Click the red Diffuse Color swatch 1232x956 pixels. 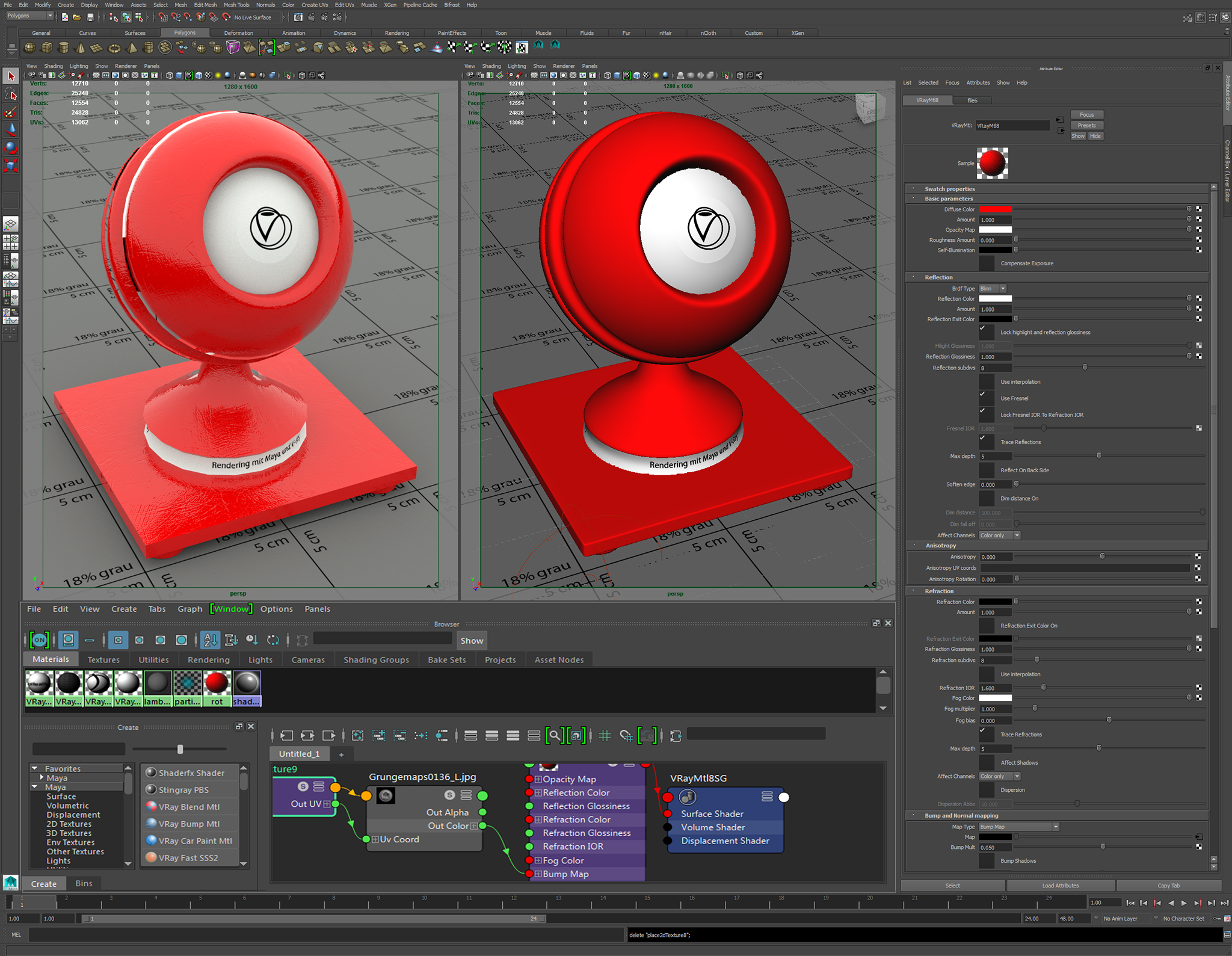click(995, 209)
